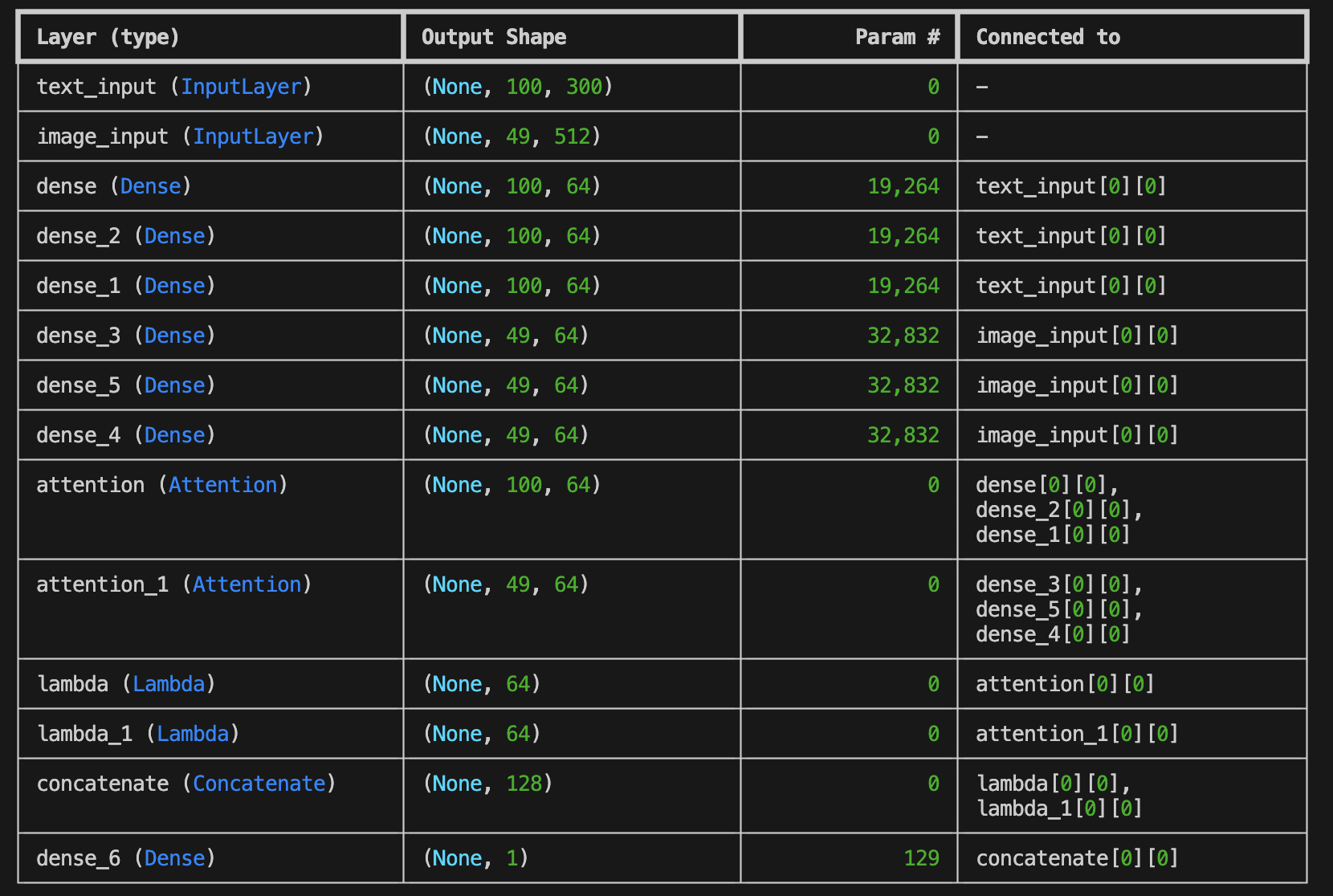Viewport: 1333px width, 896px height.
Task: Select the attention_1 (Attention) layer name
Action: [x=173, y=584]
